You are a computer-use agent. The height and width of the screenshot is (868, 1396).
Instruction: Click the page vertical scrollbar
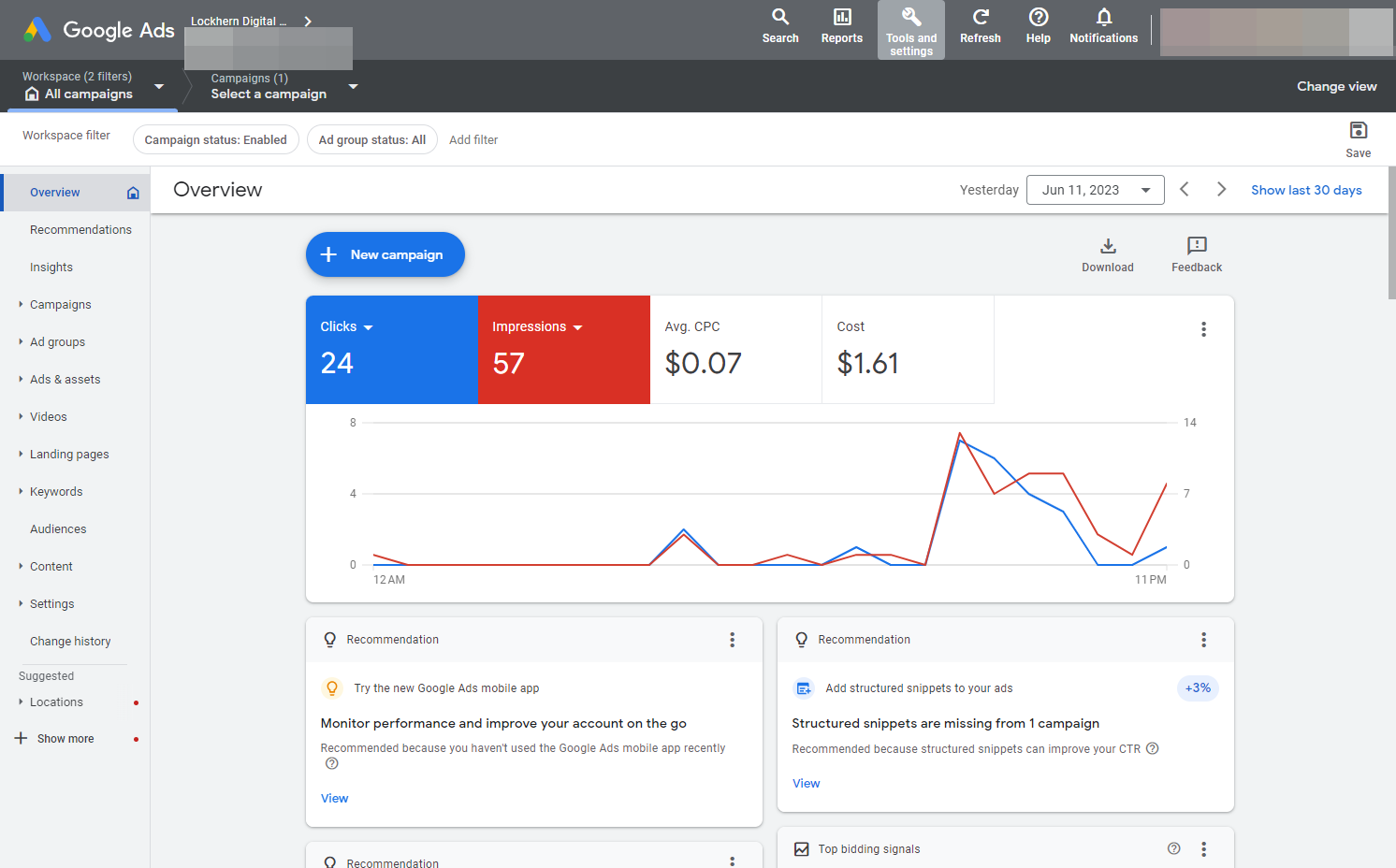pyautogui.click(x=1391, y=234)
